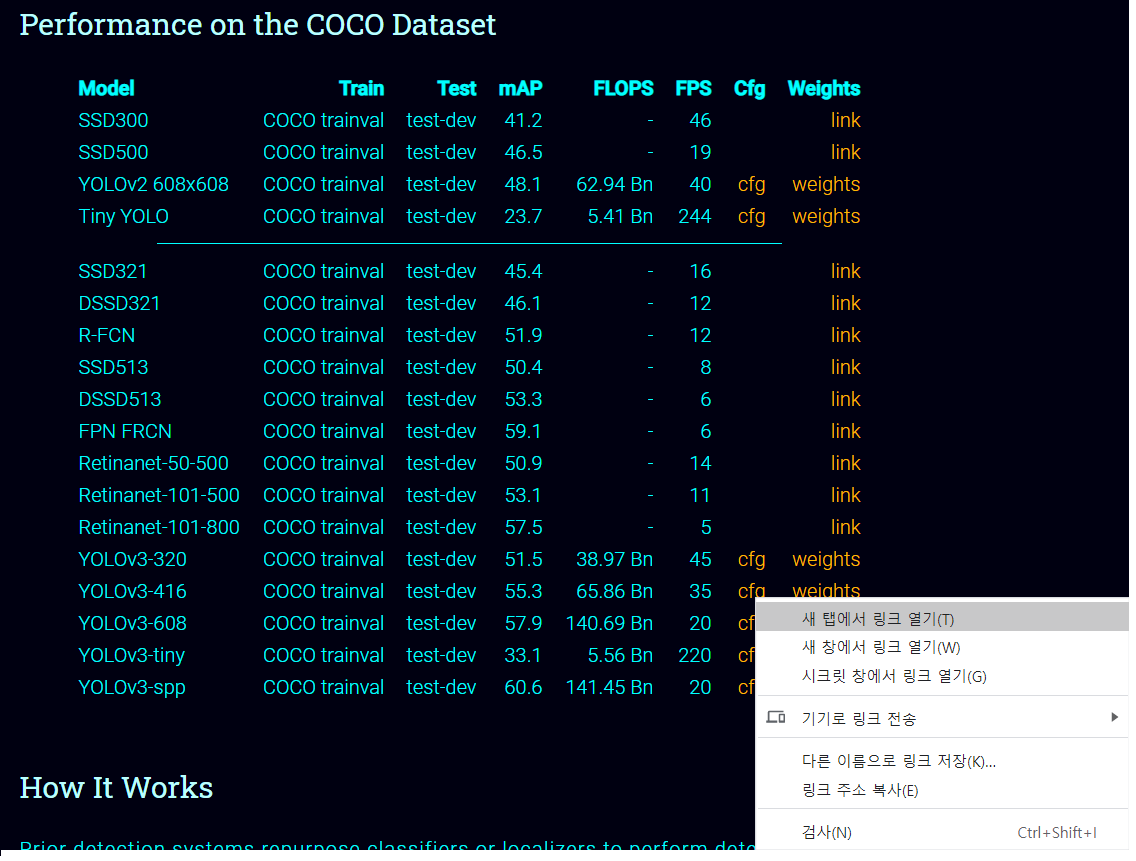Select copy link address menu entry
Screen dimensions: 1136x861
(942, 790)
